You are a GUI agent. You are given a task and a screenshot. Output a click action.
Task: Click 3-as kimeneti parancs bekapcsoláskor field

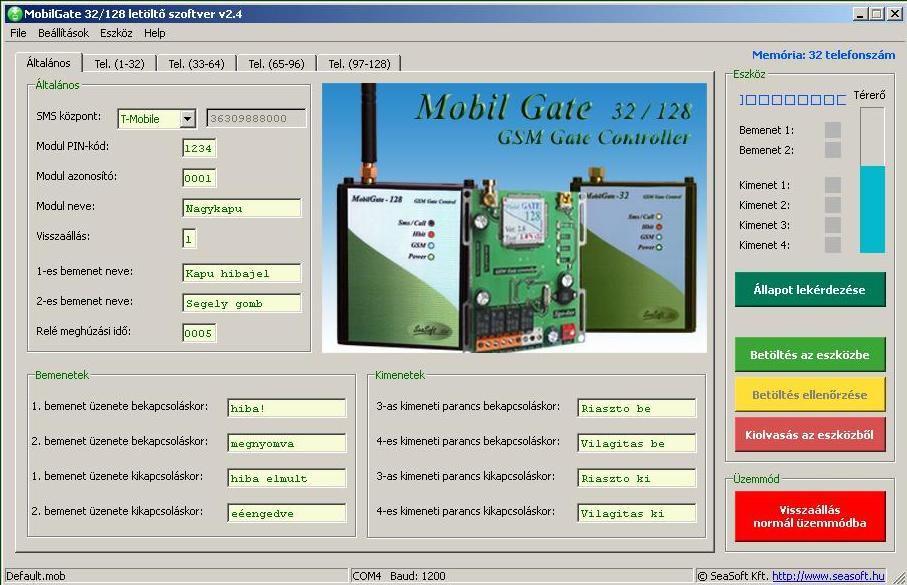pos(636,408)
